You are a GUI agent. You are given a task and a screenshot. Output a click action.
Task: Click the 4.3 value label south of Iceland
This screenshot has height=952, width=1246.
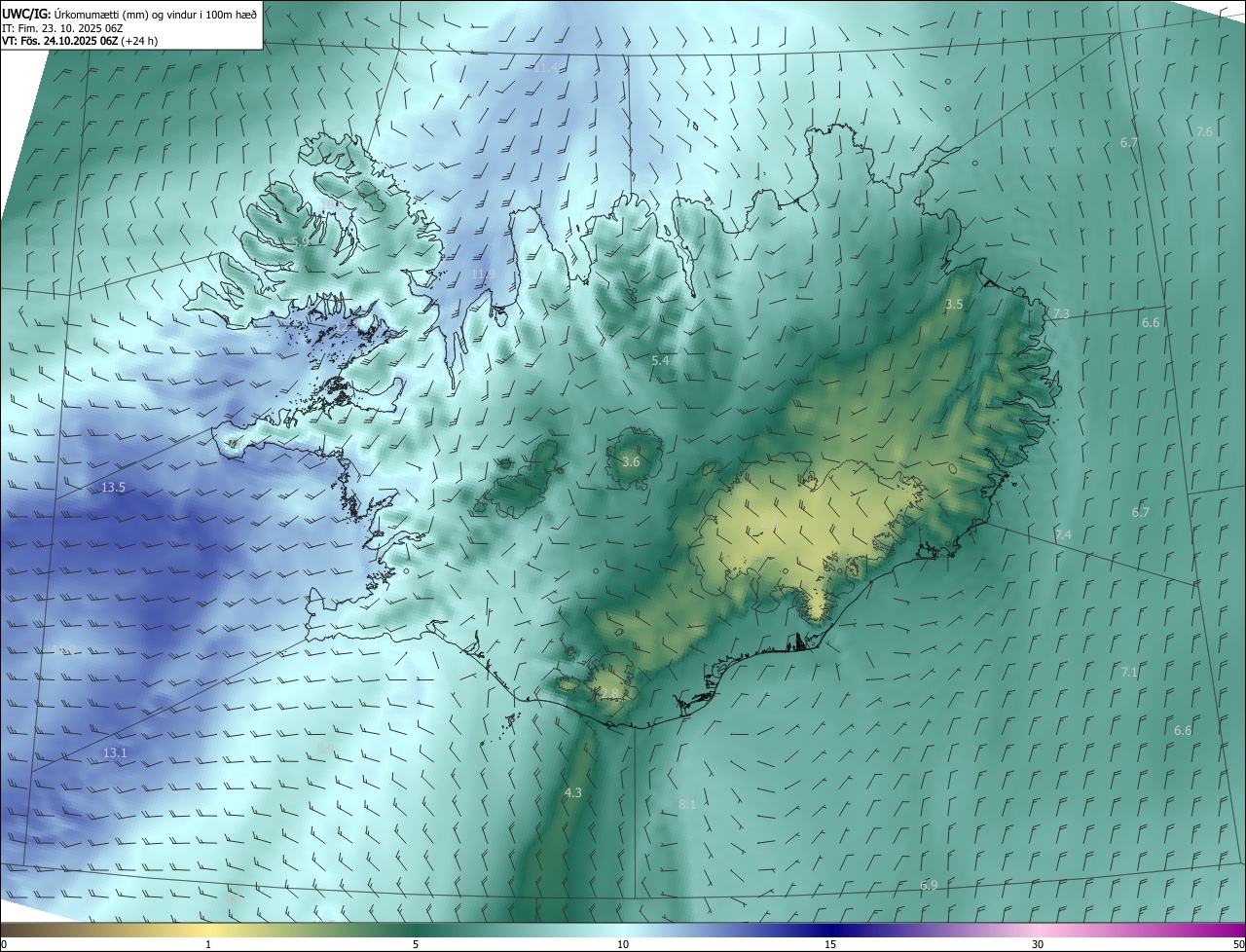[x=572, y=793]
